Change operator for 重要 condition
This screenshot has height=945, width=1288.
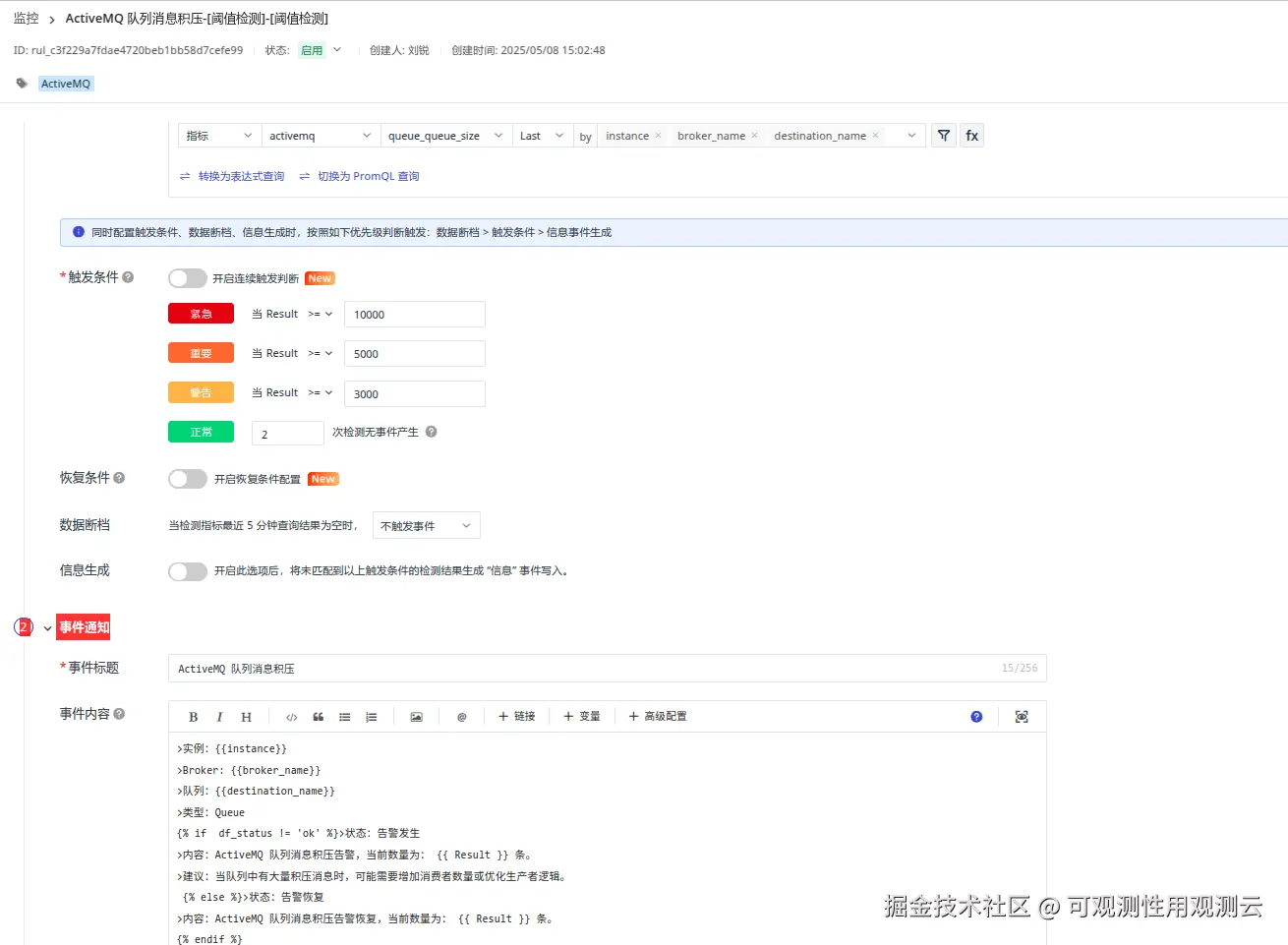coord(321,354)
